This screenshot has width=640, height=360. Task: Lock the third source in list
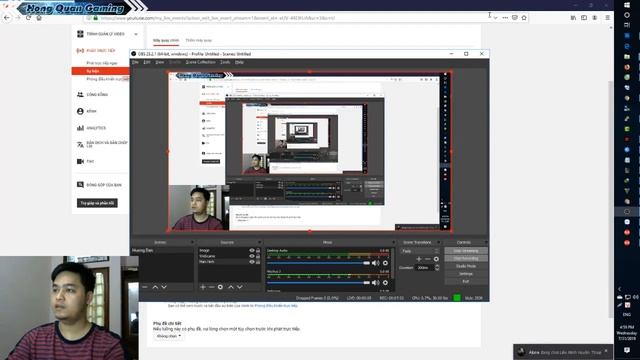click(258, 262)
